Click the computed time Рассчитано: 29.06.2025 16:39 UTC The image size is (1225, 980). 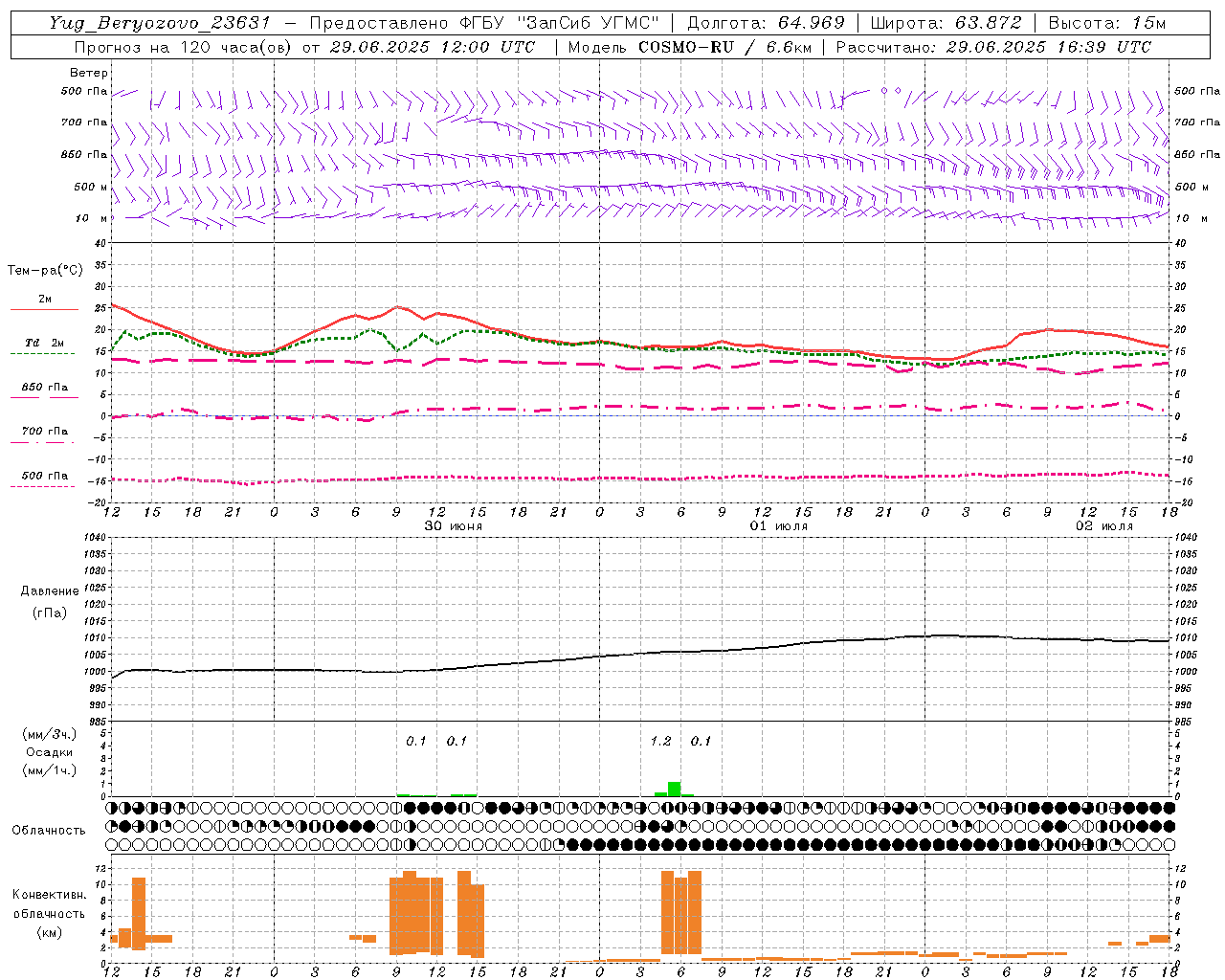(993, 47)
